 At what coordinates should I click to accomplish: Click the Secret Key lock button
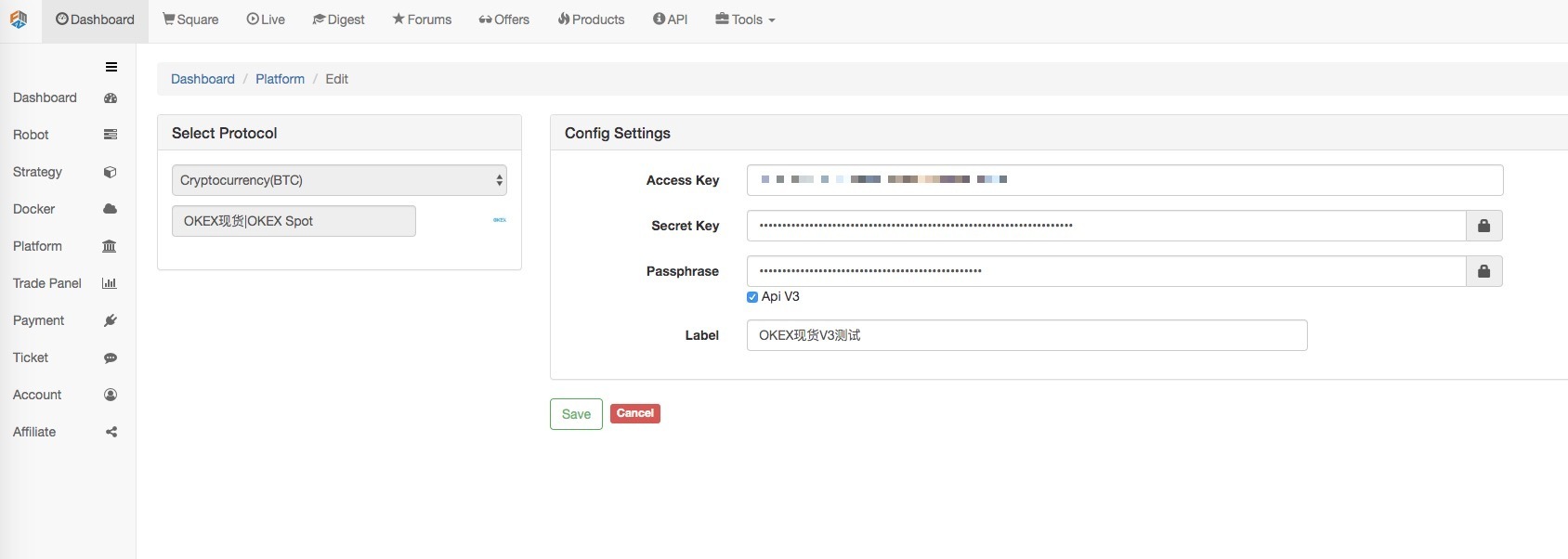point(1483,226)
